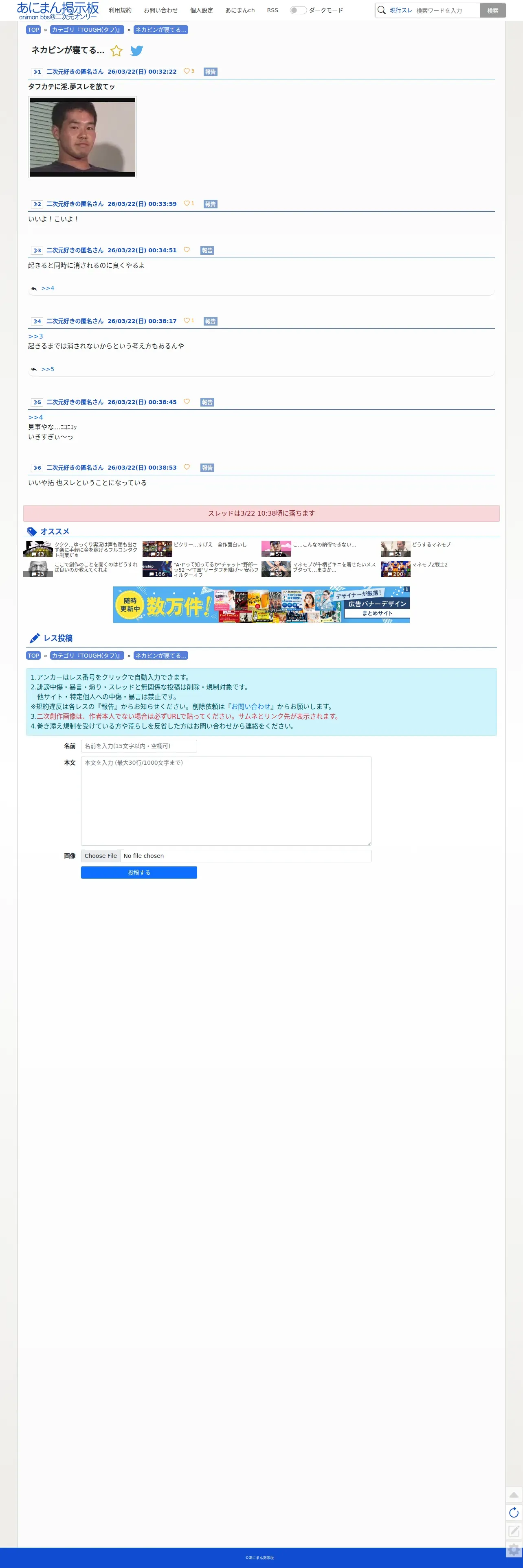Click the オススメ tag icon

[32, 531]
